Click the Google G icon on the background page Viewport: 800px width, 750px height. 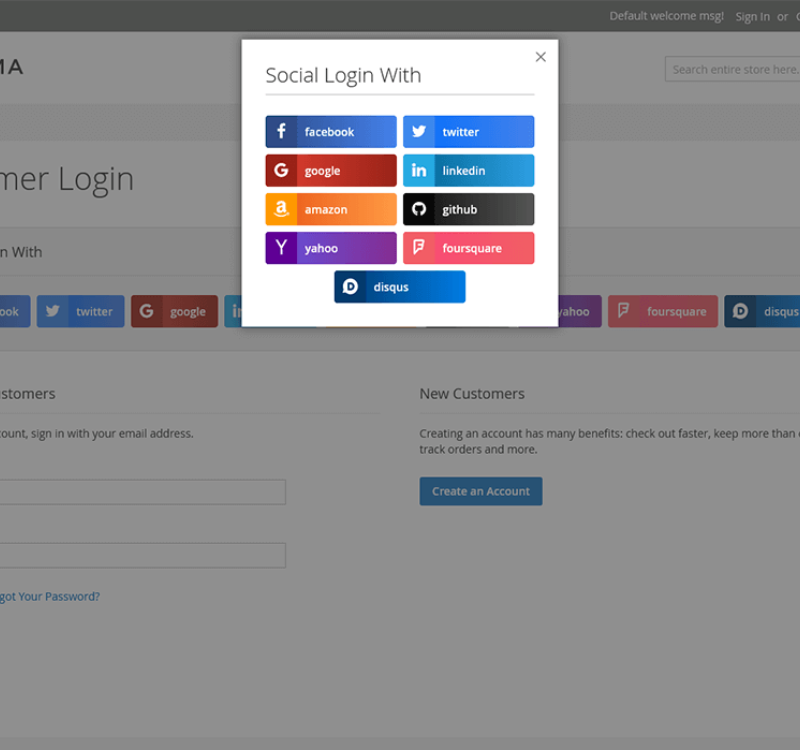pyautogui.click(x=146, y=311)
